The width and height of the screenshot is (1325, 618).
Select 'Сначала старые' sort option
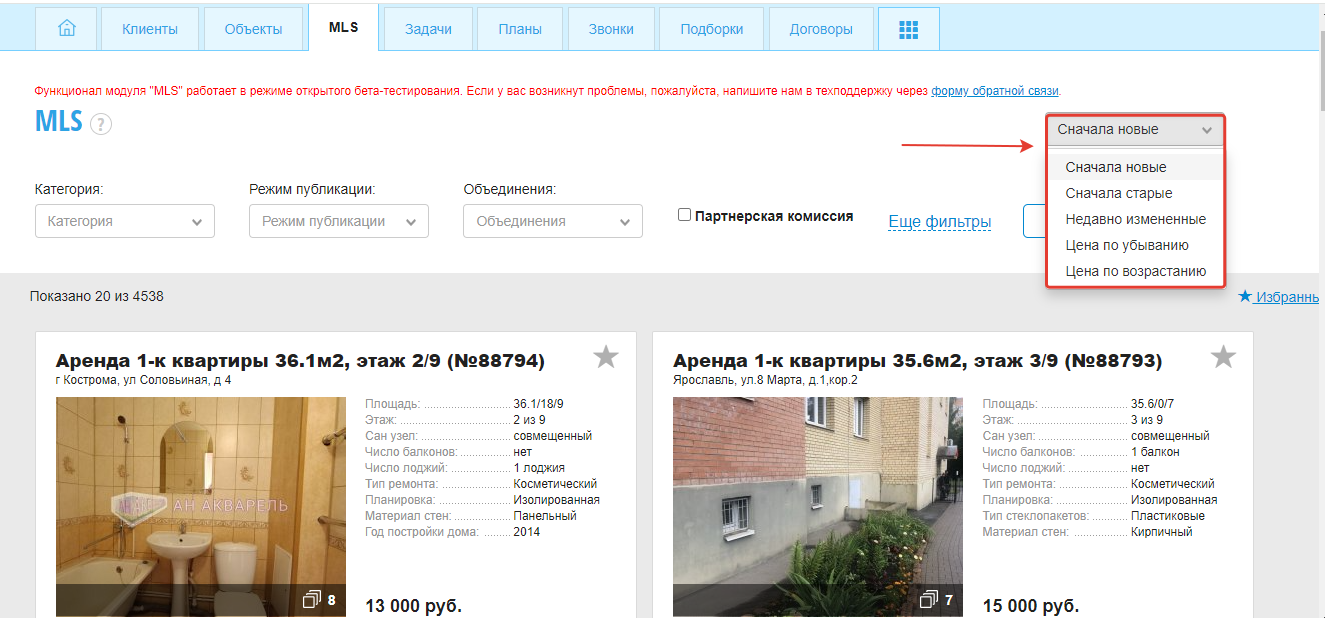click(1118, 193)
